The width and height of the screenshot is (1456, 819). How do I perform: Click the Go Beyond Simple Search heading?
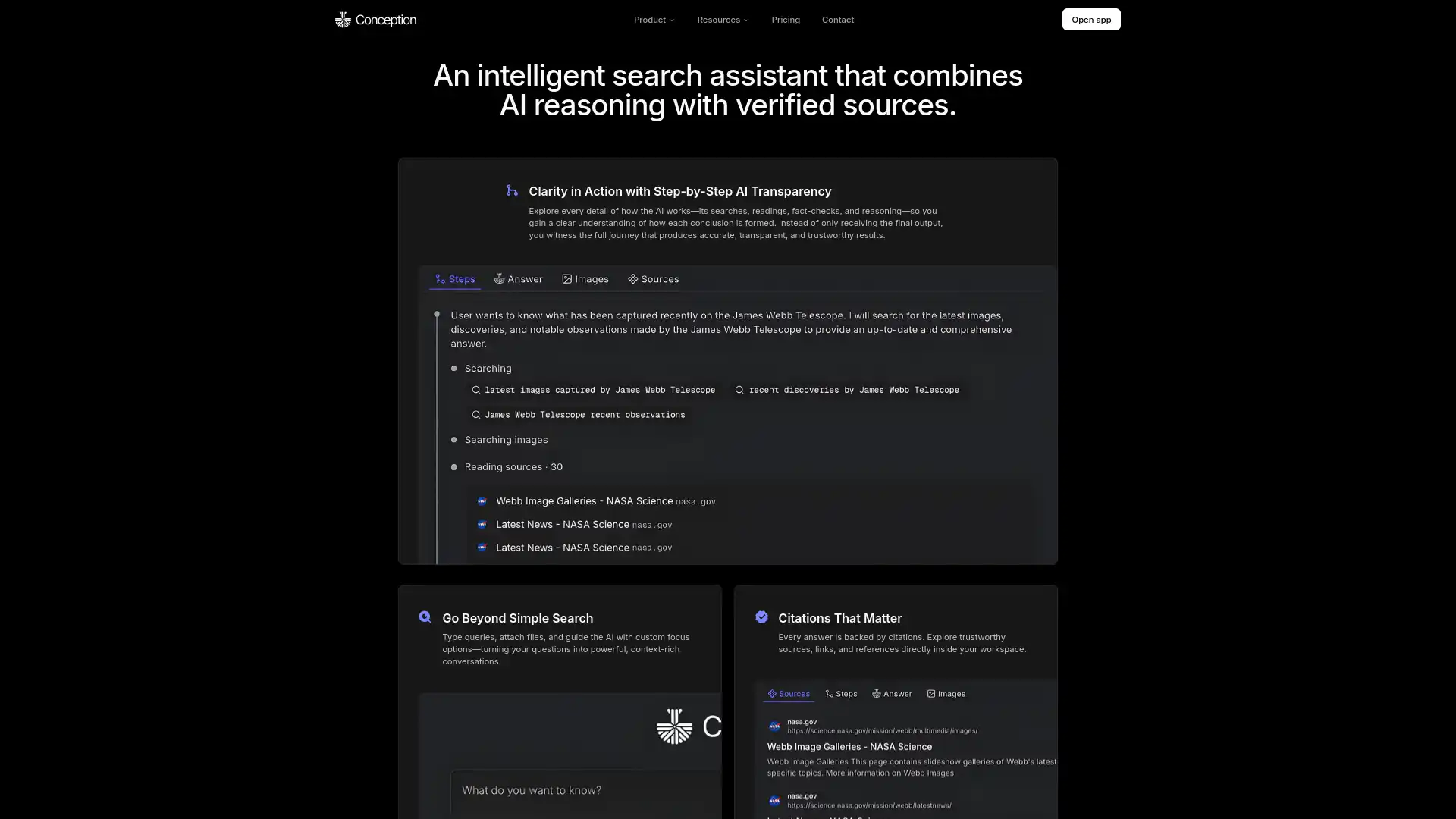click(x=518, y=618)
